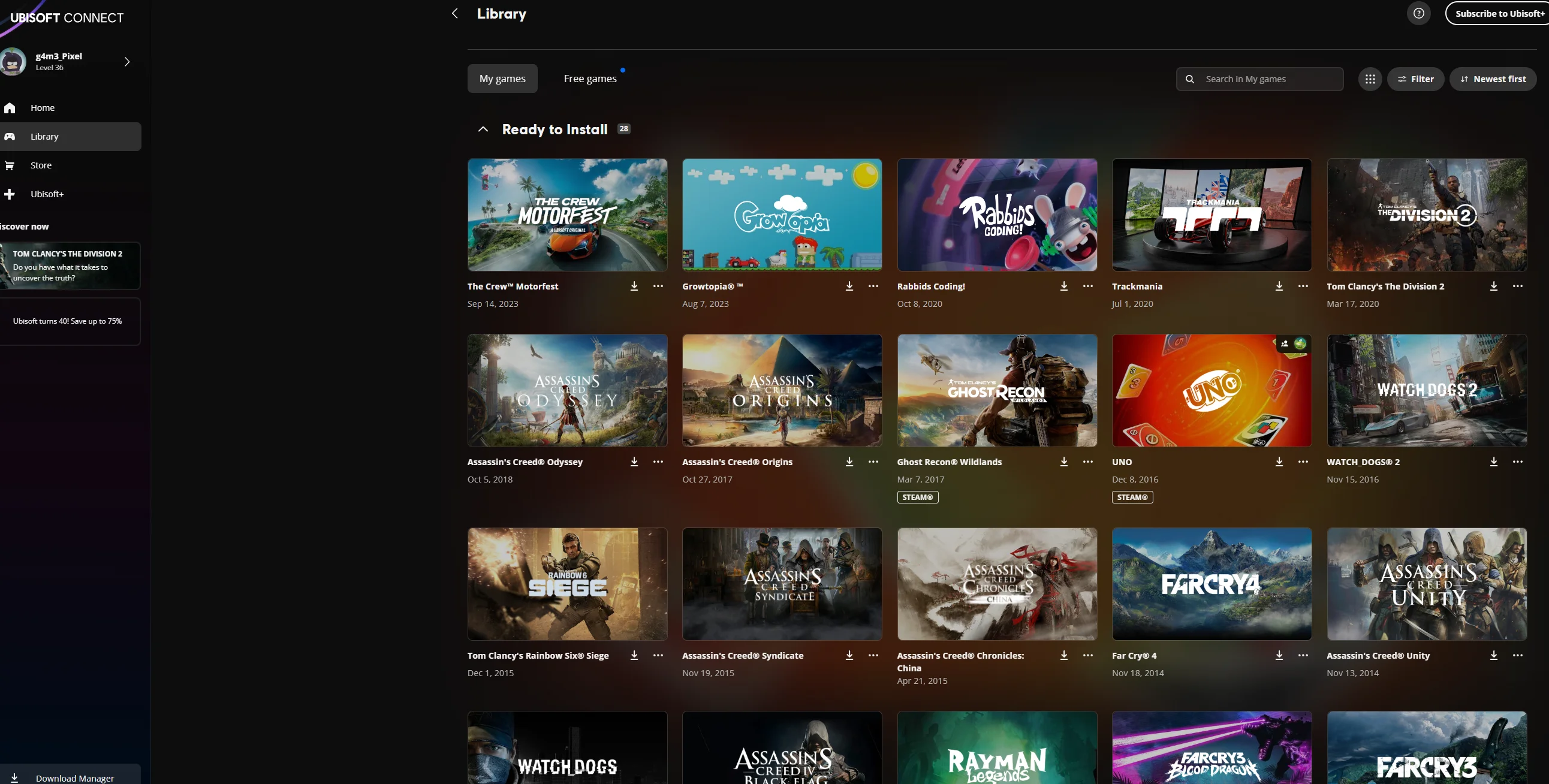Go to Home in sidebar
The height and width of the screenshot is (784, 1549).
(x=70, y=108)
